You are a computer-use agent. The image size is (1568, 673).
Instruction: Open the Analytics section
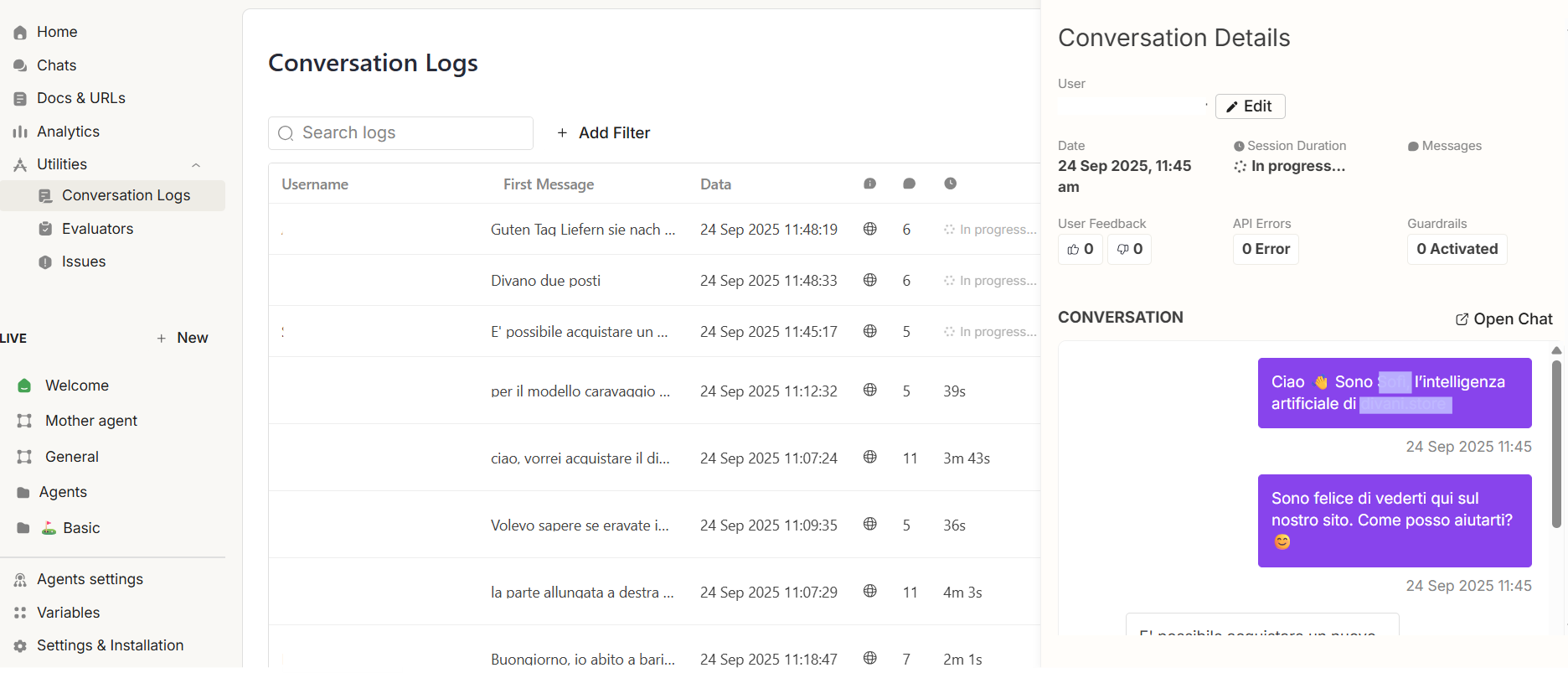tap(67, 132)
